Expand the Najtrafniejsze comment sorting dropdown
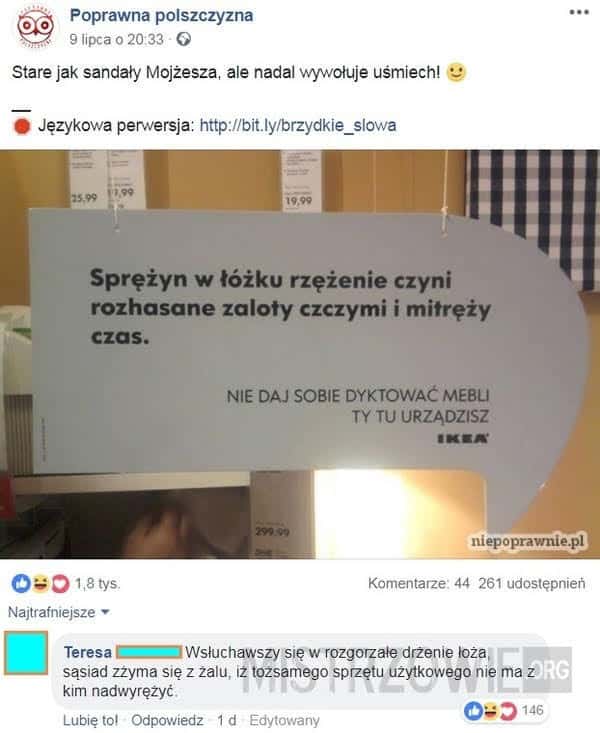Image resolution: width=600 pixels, height=733 pixels. coord(59,612)
